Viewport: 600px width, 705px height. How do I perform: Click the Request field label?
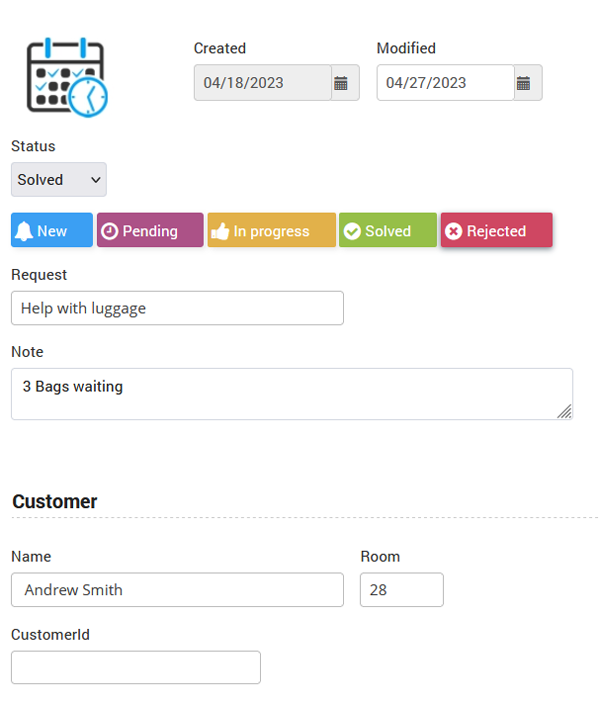tap(39, 274)
